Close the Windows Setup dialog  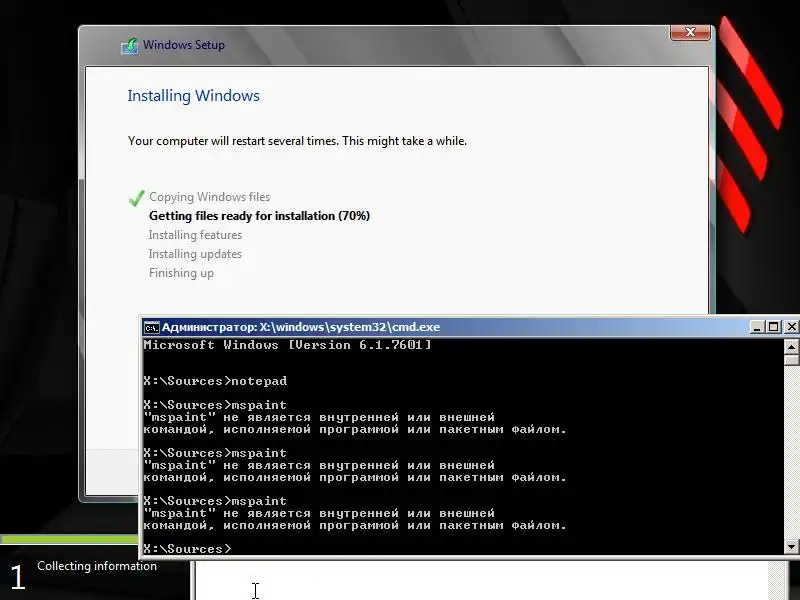(x=690, y=32)
